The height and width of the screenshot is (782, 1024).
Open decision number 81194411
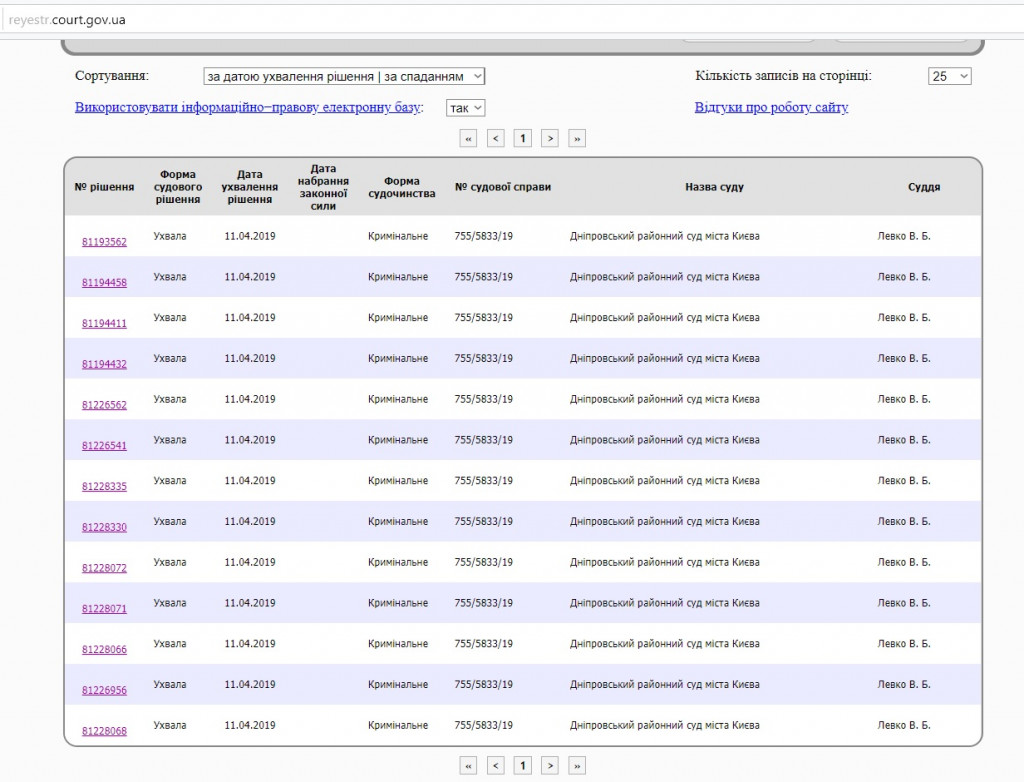[104, 324]
